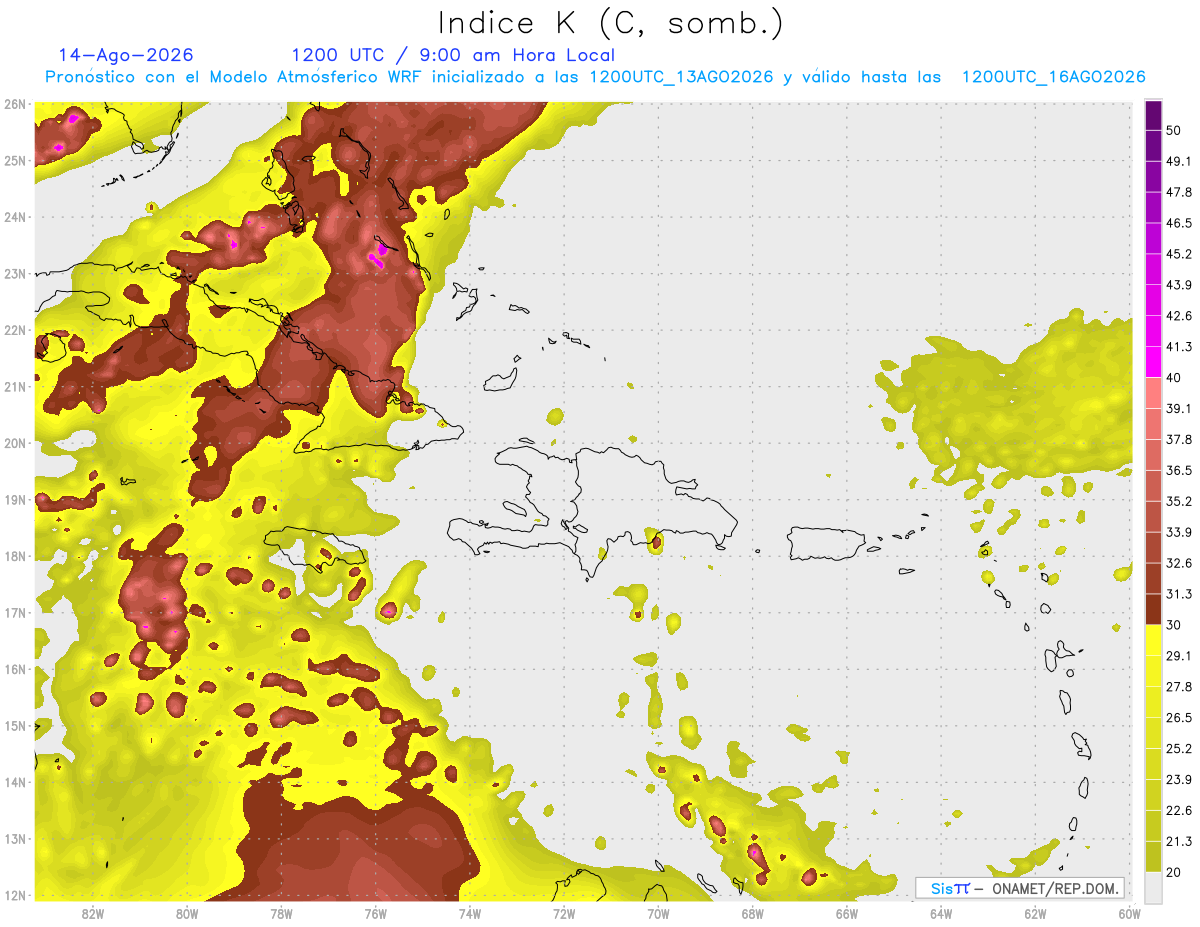1200x927 pixels.
Task: Select the date '14-Ago-2026'
Action: (x=126, y=55)
